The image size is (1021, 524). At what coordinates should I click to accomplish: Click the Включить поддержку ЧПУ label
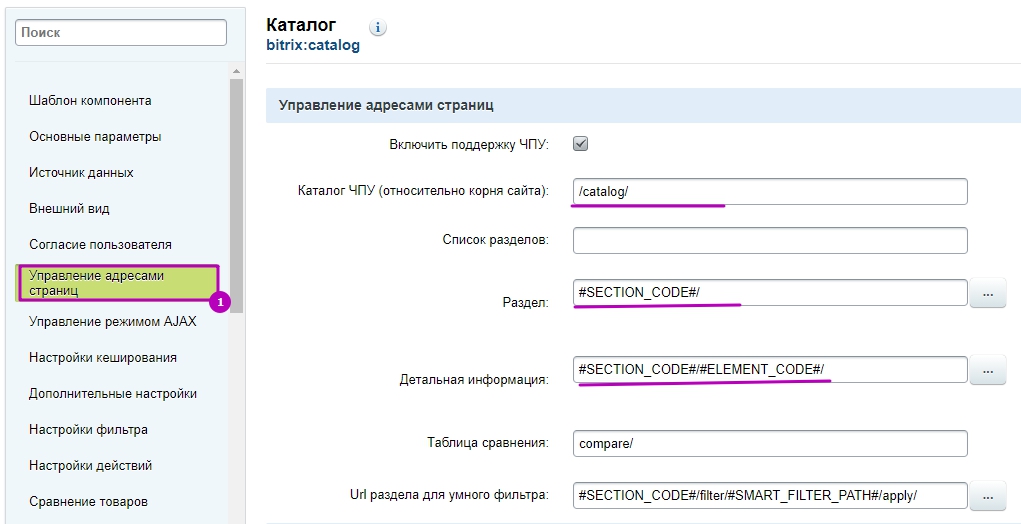click(x=469, y=145)
